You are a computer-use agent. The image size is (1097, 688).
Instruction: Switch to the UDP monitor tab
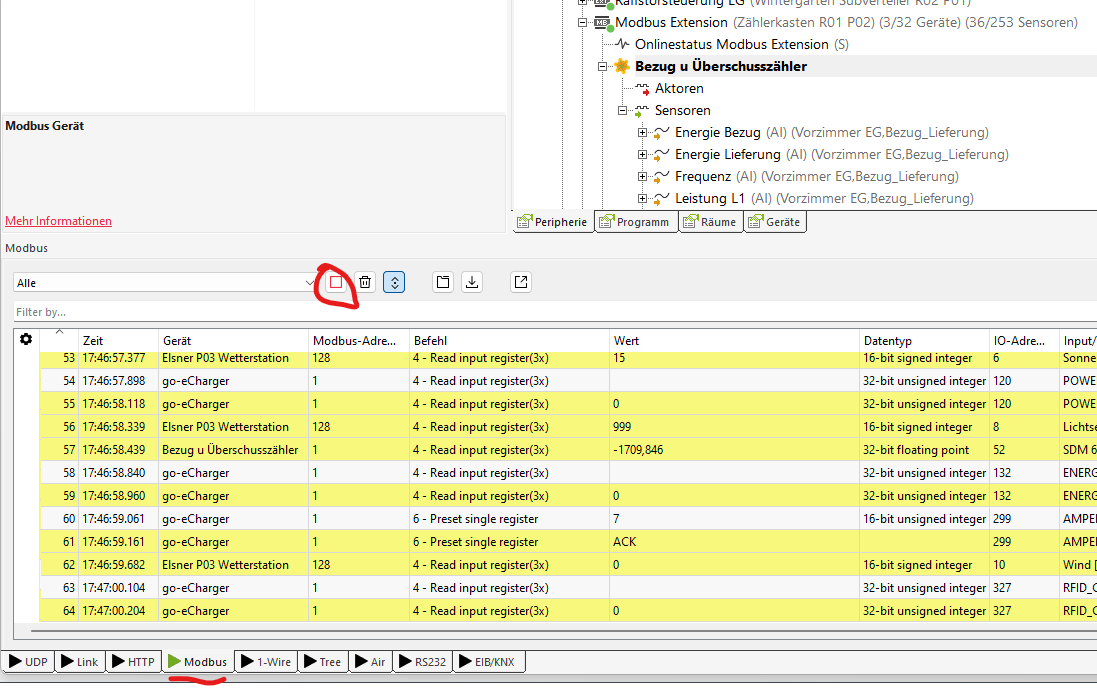point(27,662)
